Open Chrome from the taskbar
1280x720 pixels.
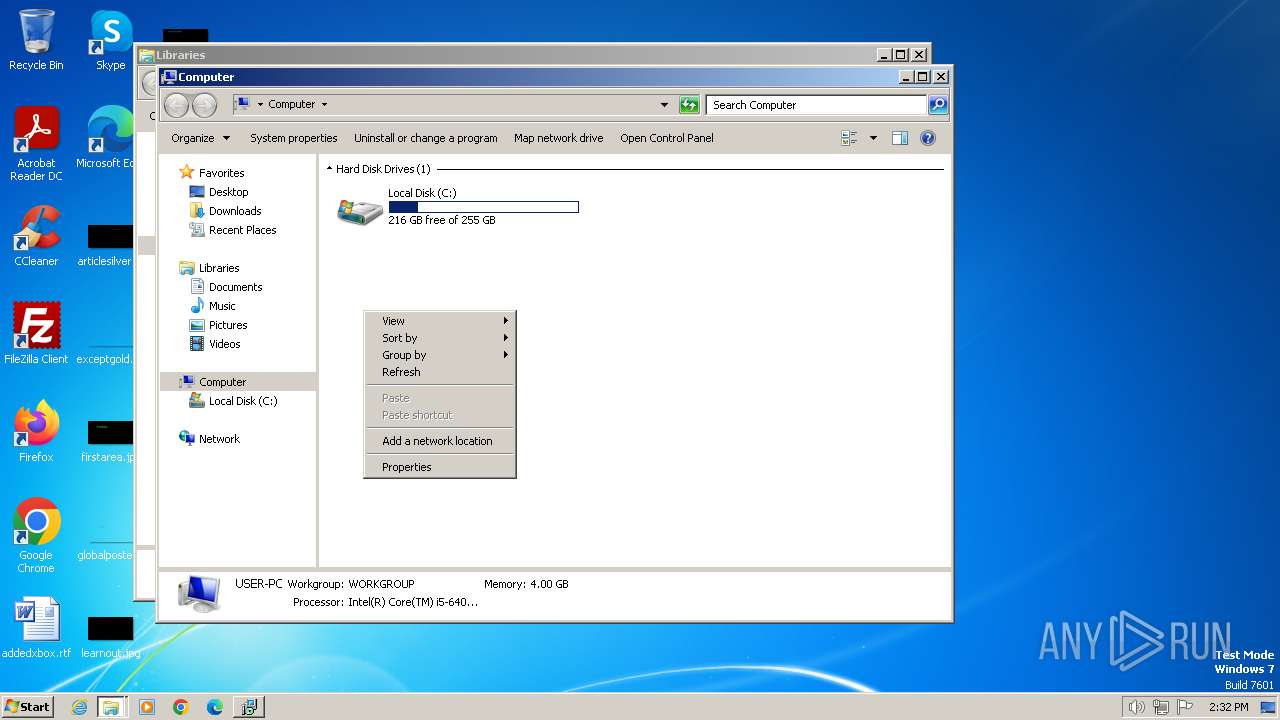pos(181,707)
